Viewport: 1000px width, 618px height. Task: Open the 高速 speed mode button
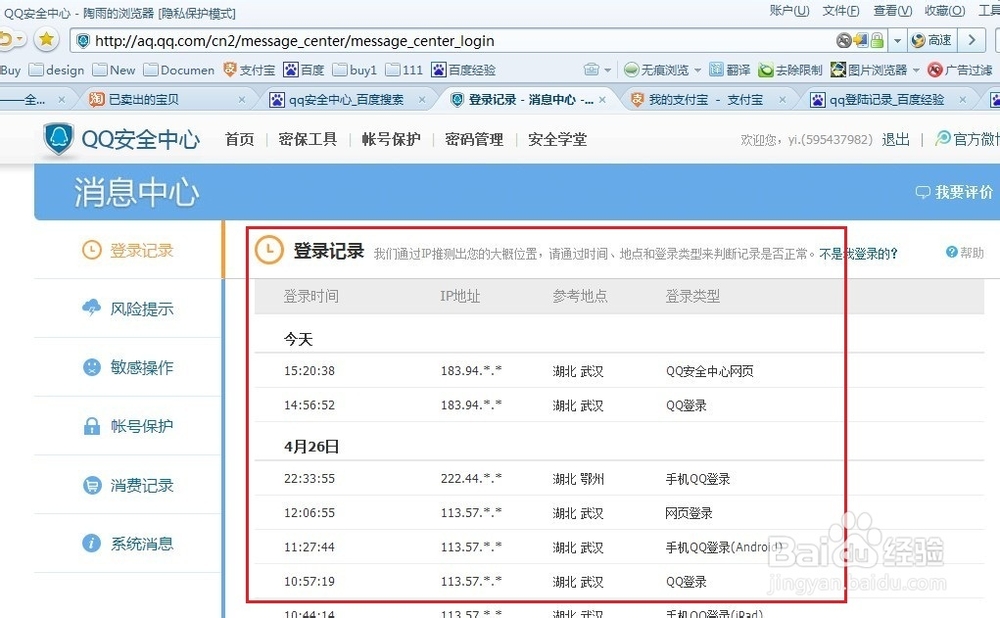pyautogui.click(x=932, y=40)
